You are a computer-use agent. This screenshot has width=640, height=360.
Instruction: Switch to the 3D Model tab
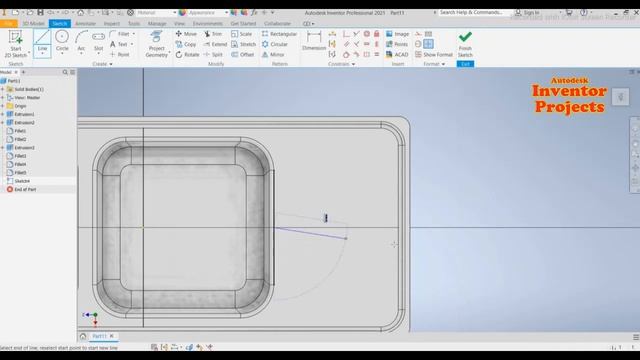pyautogui.click(x=33, y=24)
